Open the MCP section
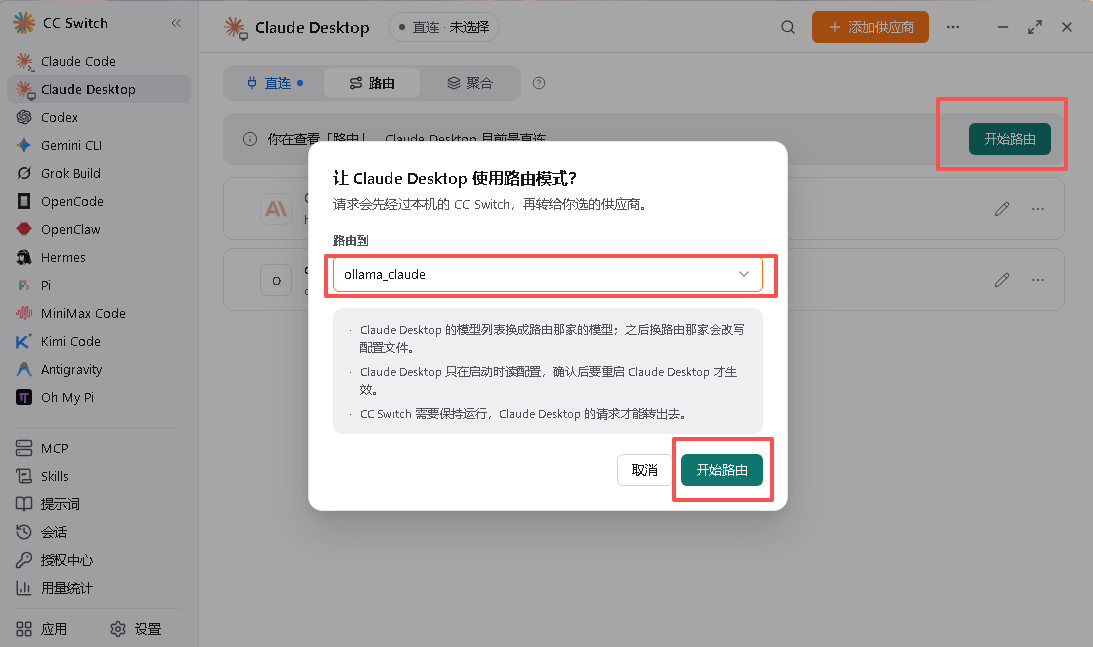Viewport: 1093px width, 647px height. [98, 448]
